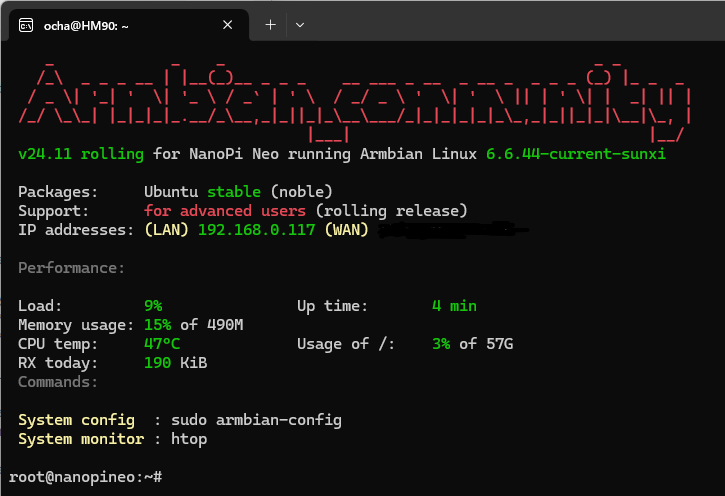Screen dimensions: 725x496
Task: Click the NanoPi Neo text
Action: (234, 154)
